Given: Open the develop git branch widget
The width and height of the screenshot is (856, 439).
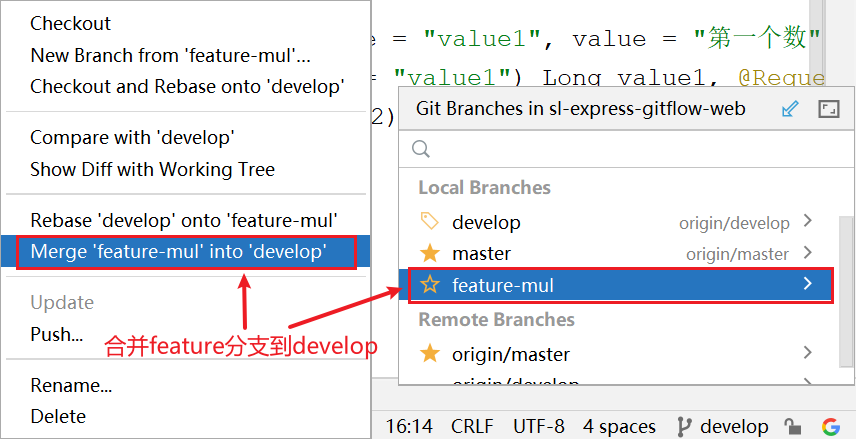Looking at the screenshot, I should (x=722, y=426).
